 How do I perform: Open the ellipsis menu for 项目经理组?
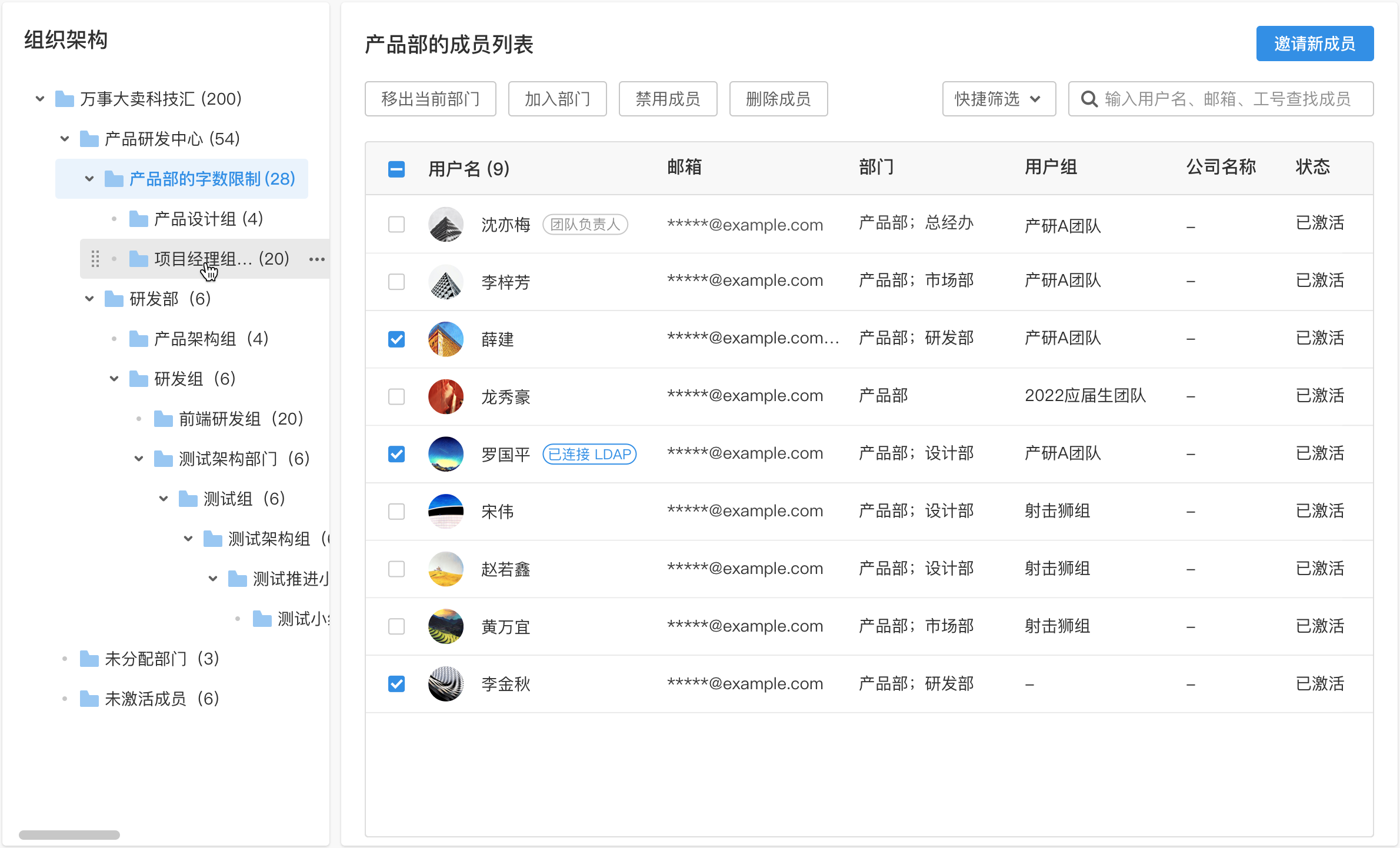(316, 259)
